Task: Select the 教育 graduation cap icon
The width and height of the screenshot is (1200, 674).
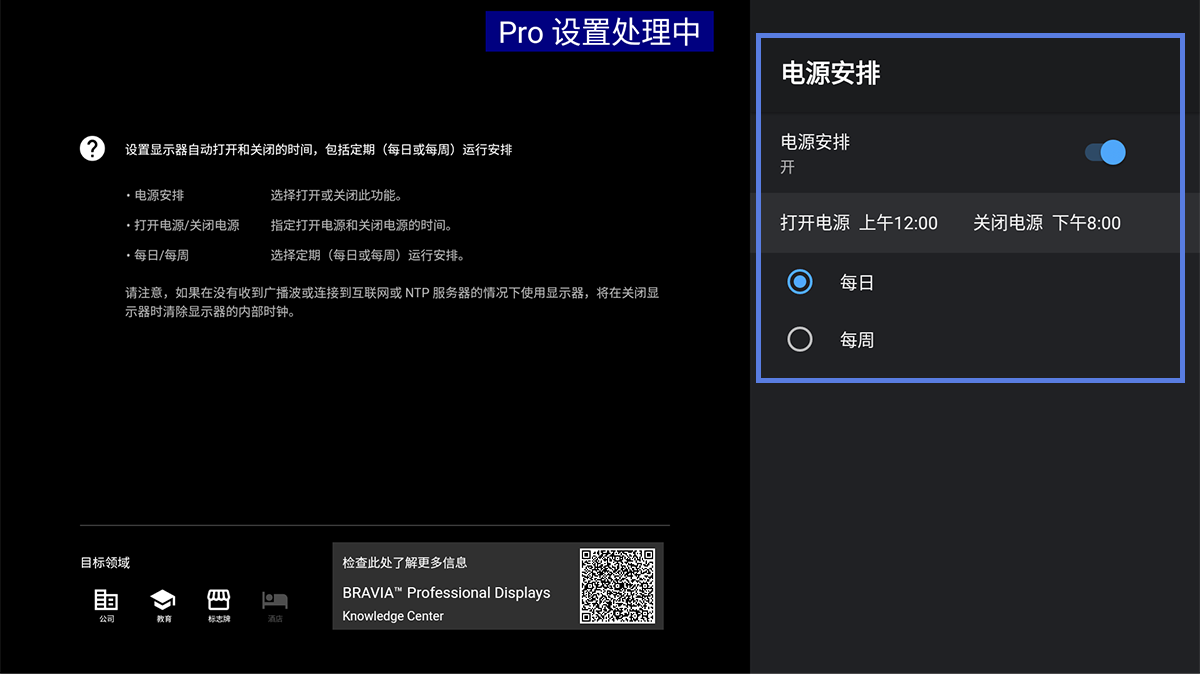Action: (163, 600)
